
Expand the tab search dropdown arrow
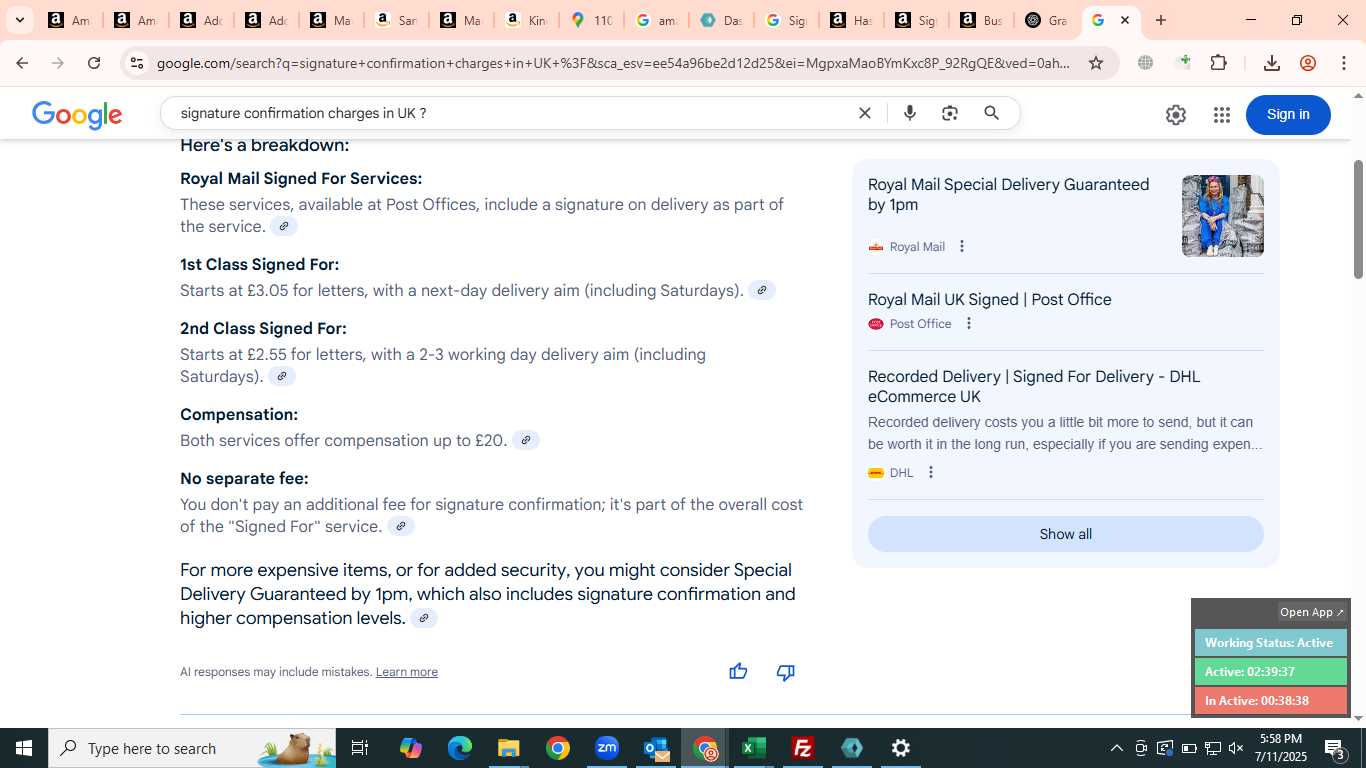point(19,20)
